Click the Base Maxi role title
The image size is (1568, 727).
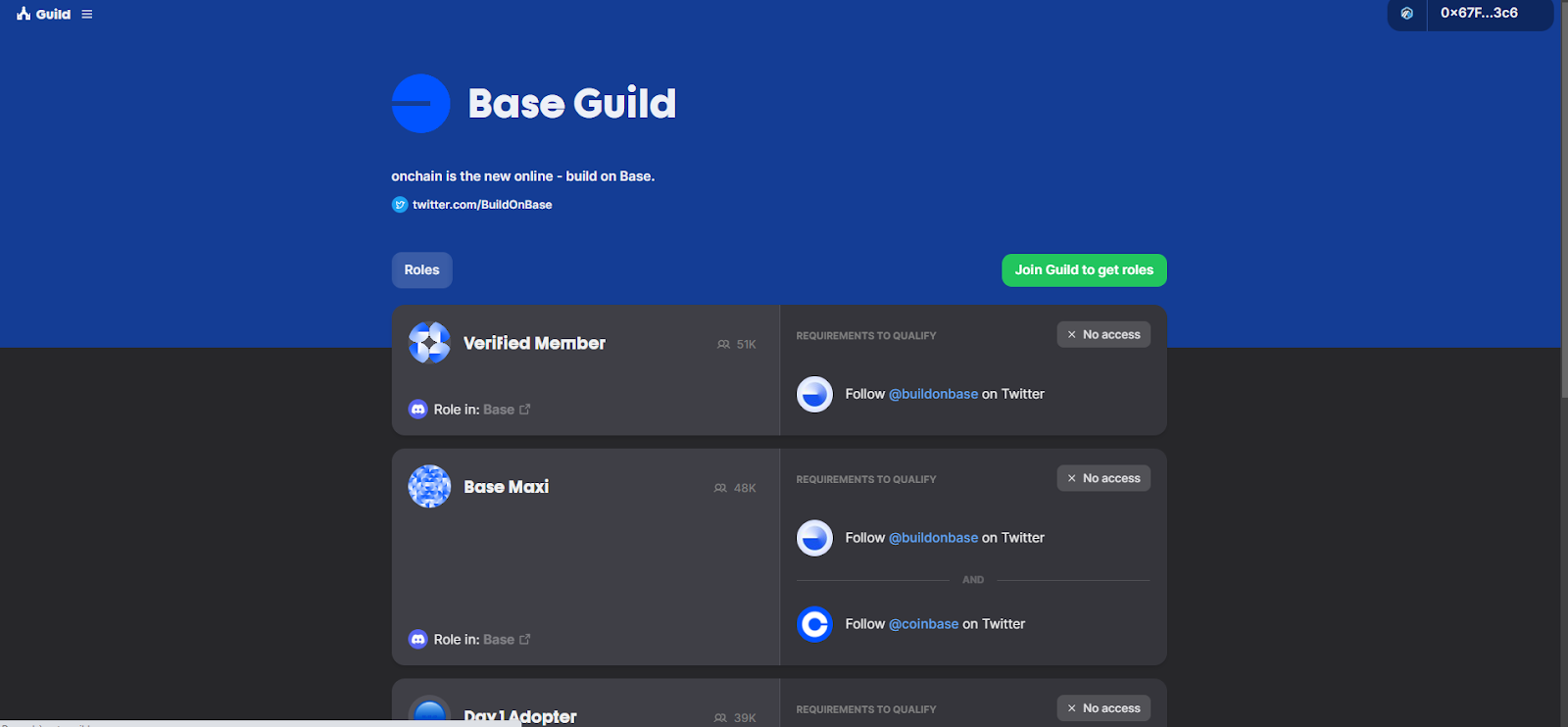click(506, 487)
